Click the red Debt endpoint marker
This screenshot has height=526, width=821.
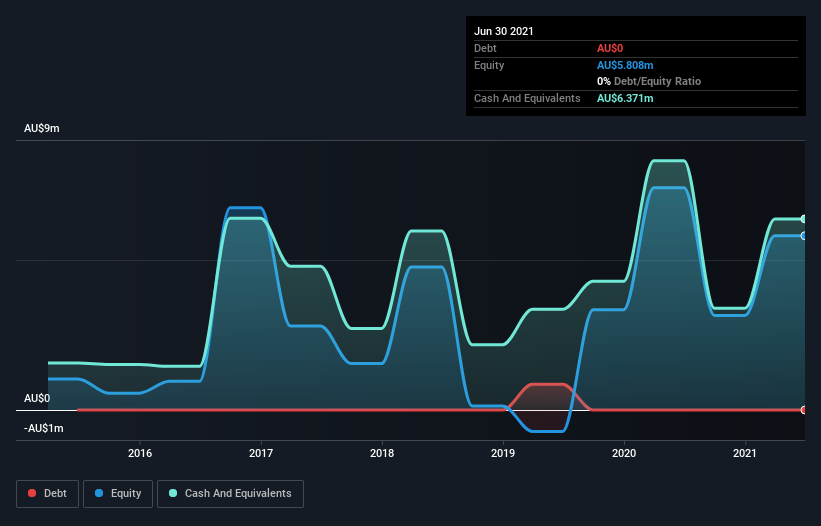804,410
